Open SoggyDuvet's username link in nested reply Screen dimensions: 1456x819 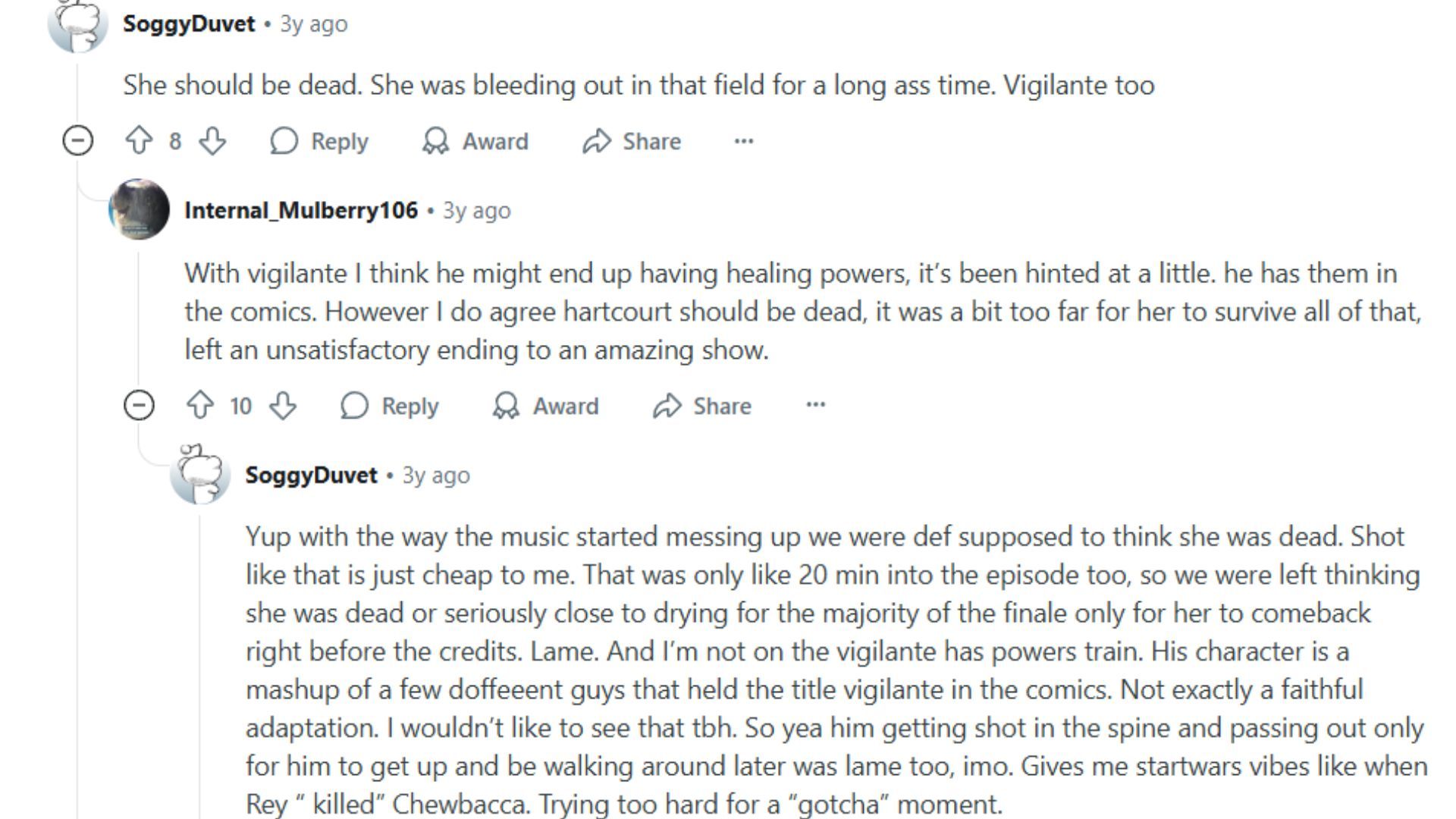(311, 475)
